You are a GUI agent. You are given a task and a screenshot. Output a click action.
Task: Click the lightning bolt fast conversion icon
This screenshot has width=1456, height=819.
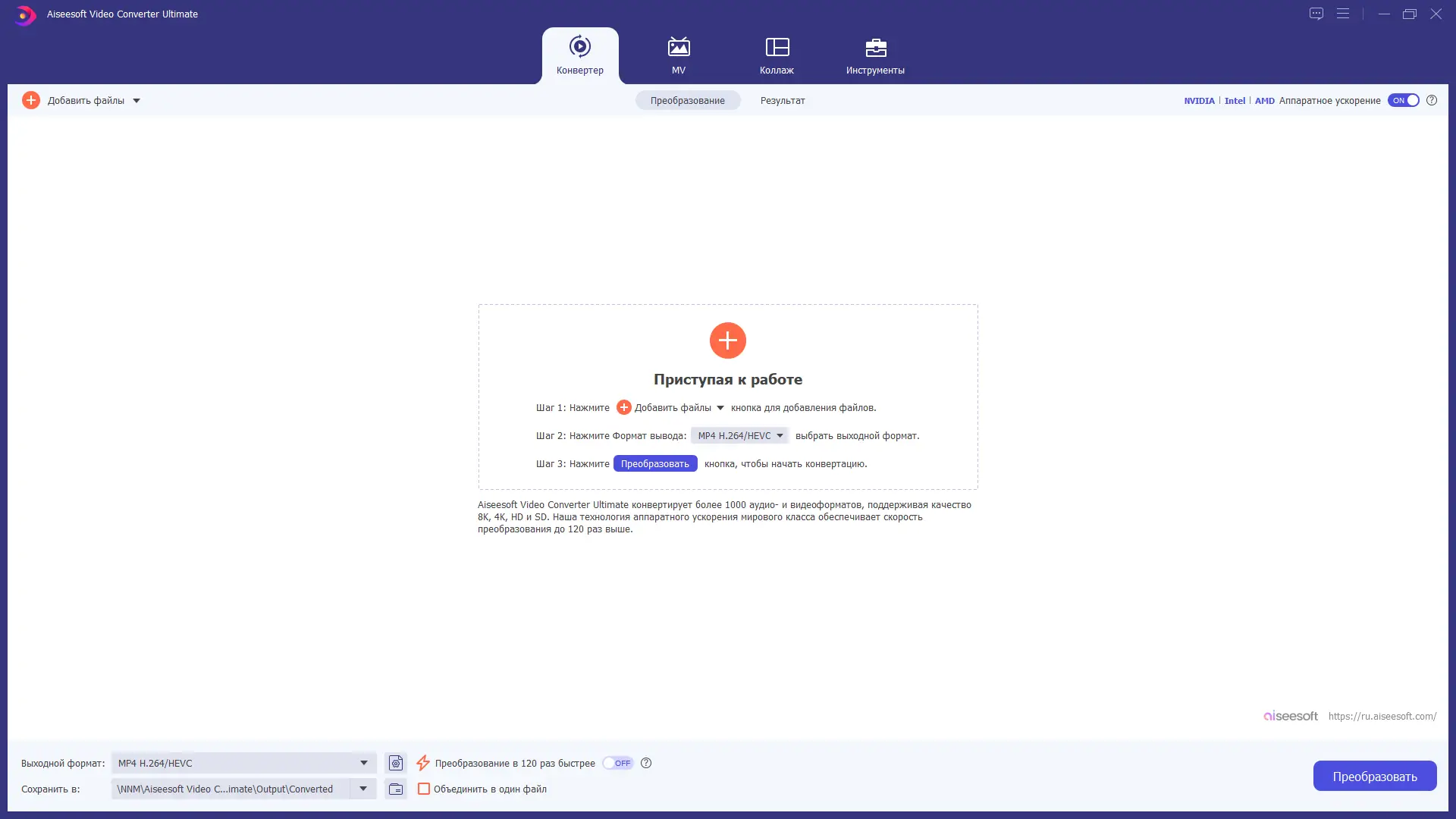click(x=423, y=763)
